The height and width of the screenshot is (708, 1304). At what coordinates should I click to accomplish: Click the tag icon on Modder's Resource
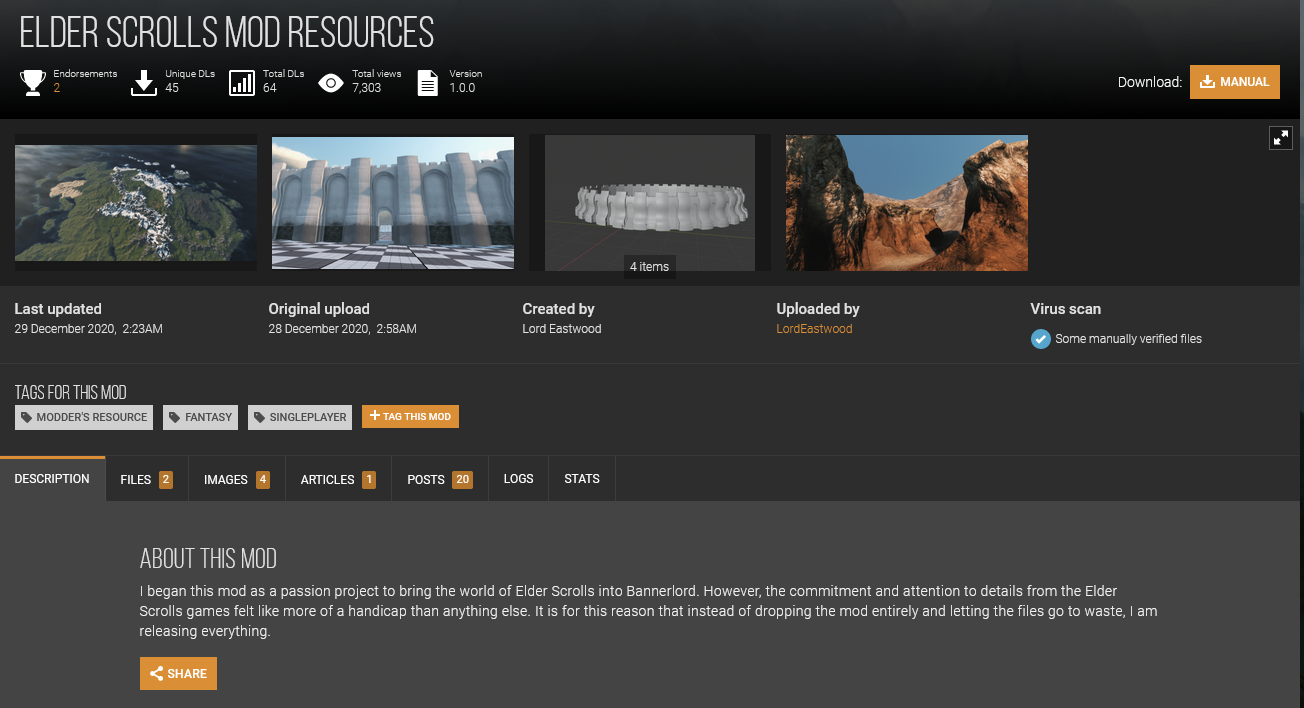click(x=27, y=417)
